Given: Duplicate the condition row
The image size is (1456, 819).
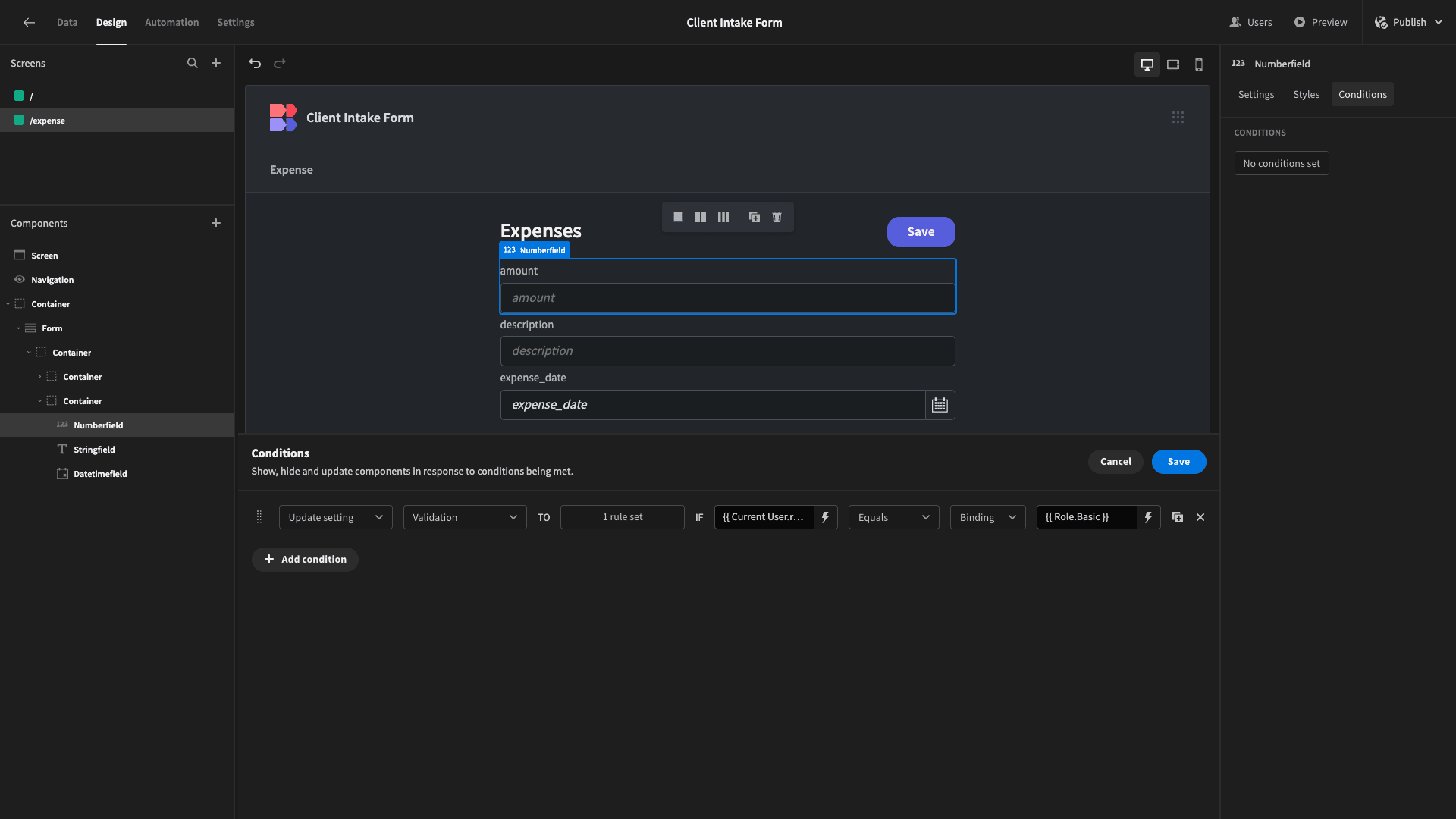Looking at the screenshot, I should point(1178,517).
